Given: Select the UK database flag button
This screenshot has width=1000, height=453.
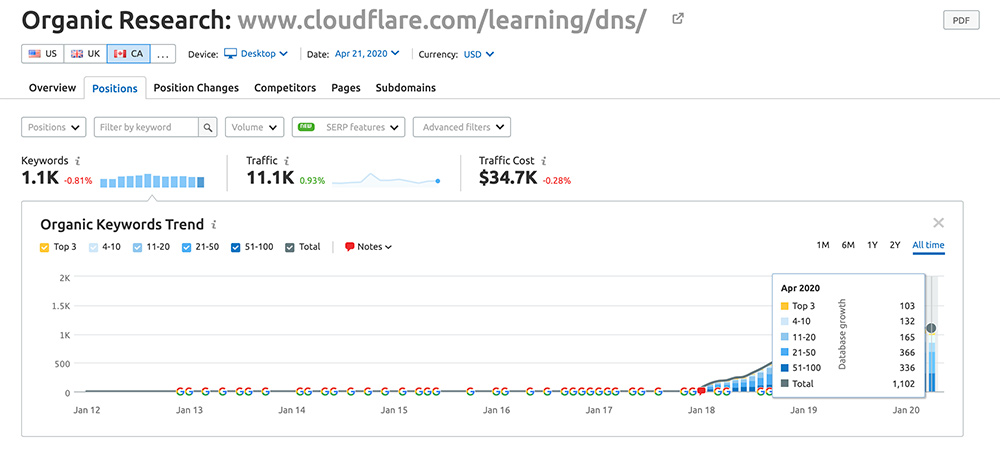Looking at the screenshot, I should [85, 54].
